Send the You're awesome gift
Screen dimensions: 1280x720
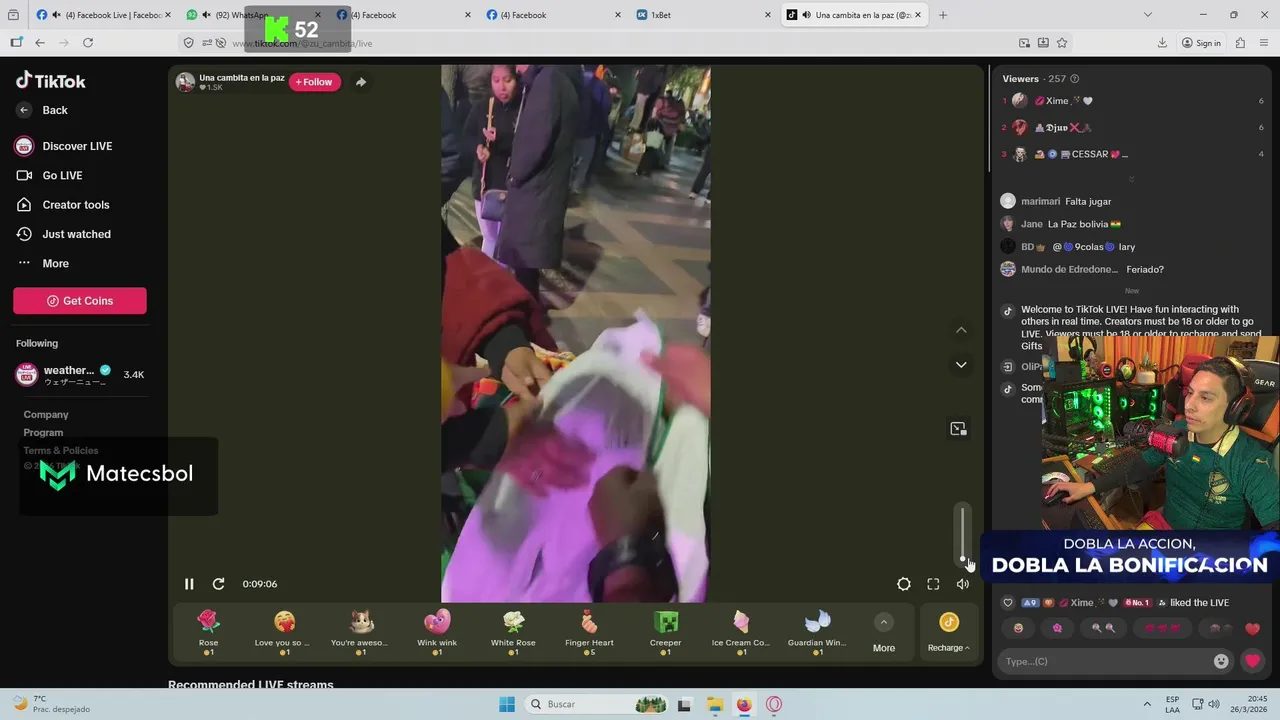coord(361,632)
